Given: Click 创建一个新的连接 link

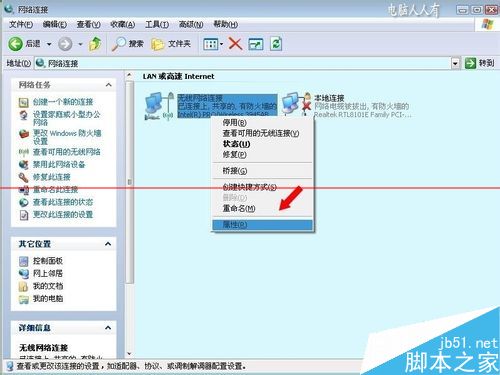Looking at the screenshot, I should click(63, 102).
